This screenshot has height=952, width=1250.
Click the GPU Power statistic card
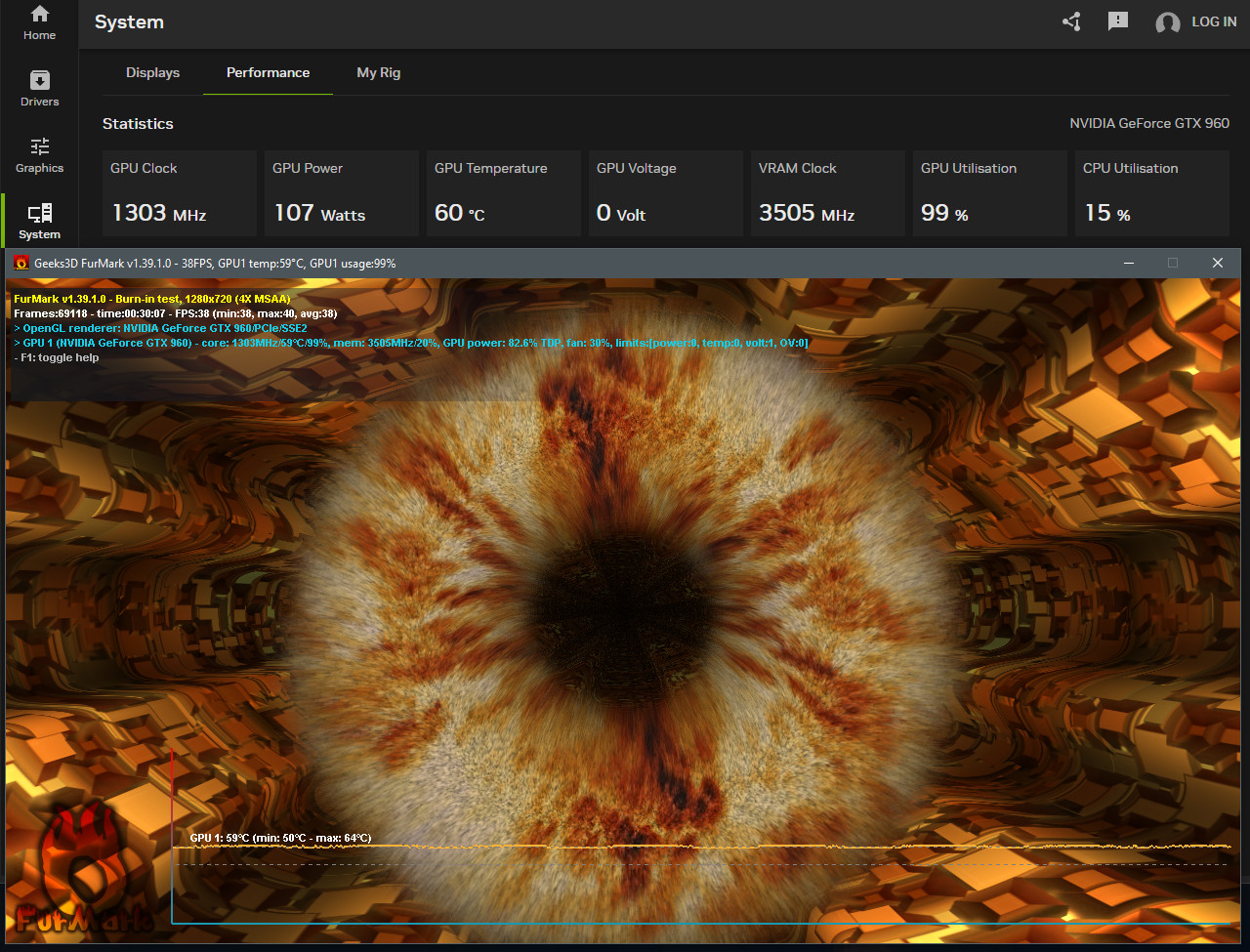tap(342, 193)
